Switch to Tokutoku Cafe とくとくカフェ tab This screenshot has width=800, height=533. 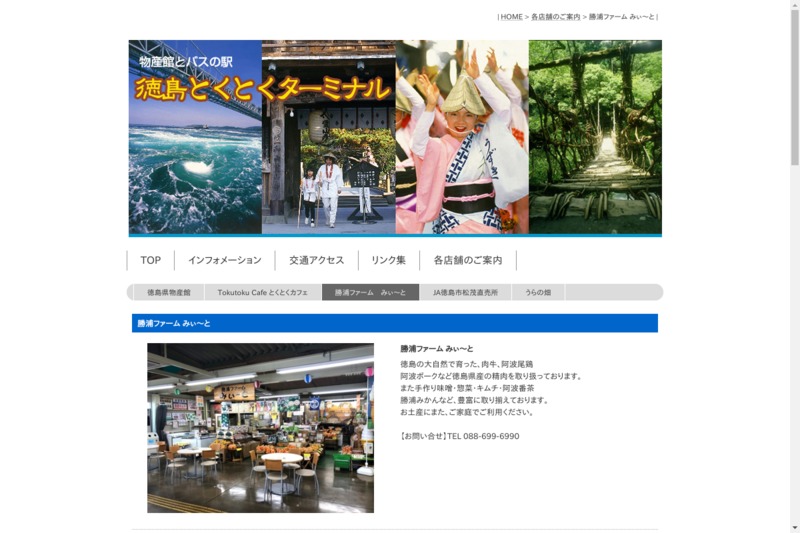[262, 293]
